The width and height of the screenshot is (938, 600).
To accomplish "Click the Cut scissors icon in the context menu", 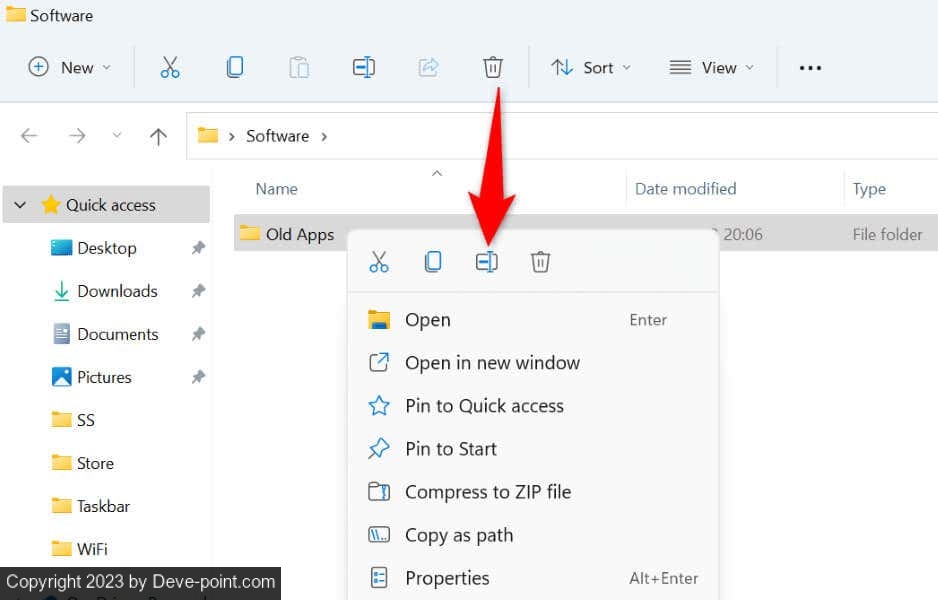I will coord(379,262).
